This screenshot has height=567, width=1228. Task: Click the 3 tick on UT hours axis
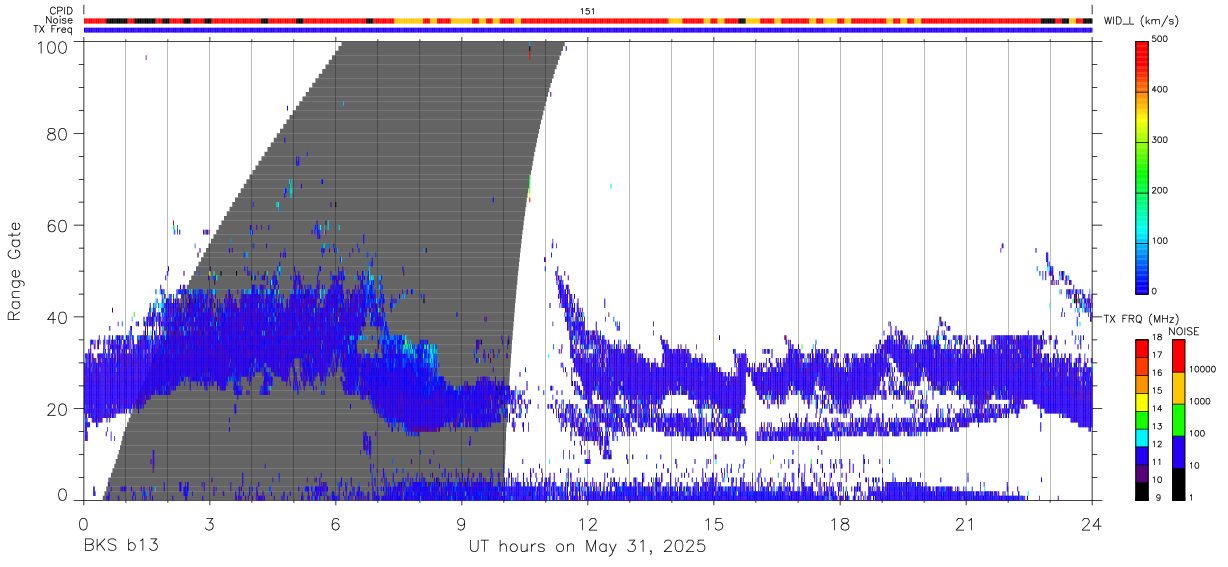click(210, 524)
